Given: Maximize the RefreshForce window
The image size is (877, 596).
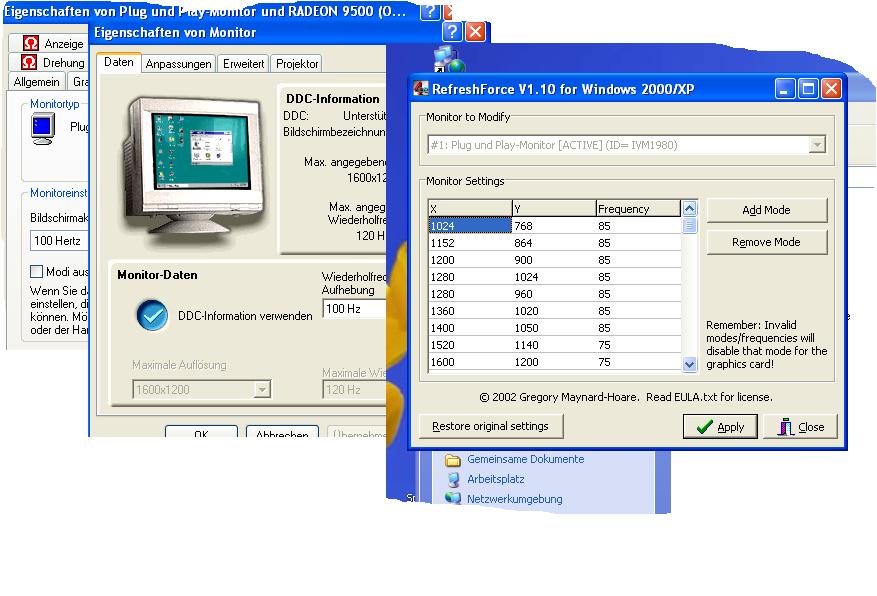Looking at the screenshot, I should click(x=808, y=88).
